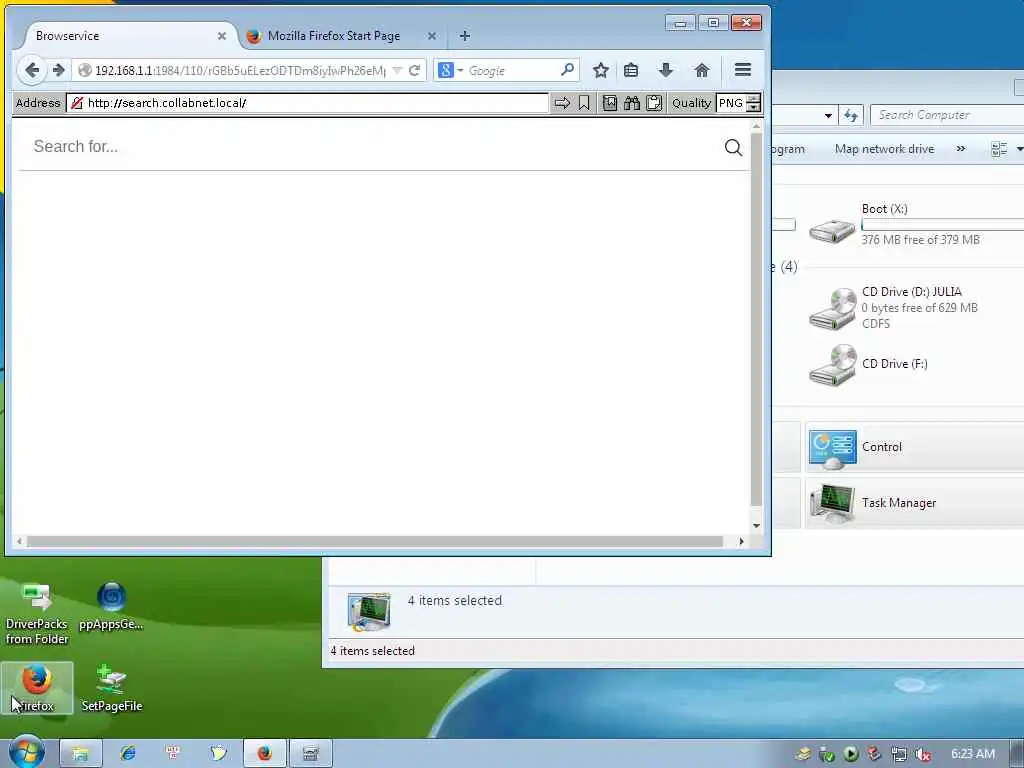Click into the Firefox URL bar
This screenshot has height=768, width=1024.
click(240, 70)
